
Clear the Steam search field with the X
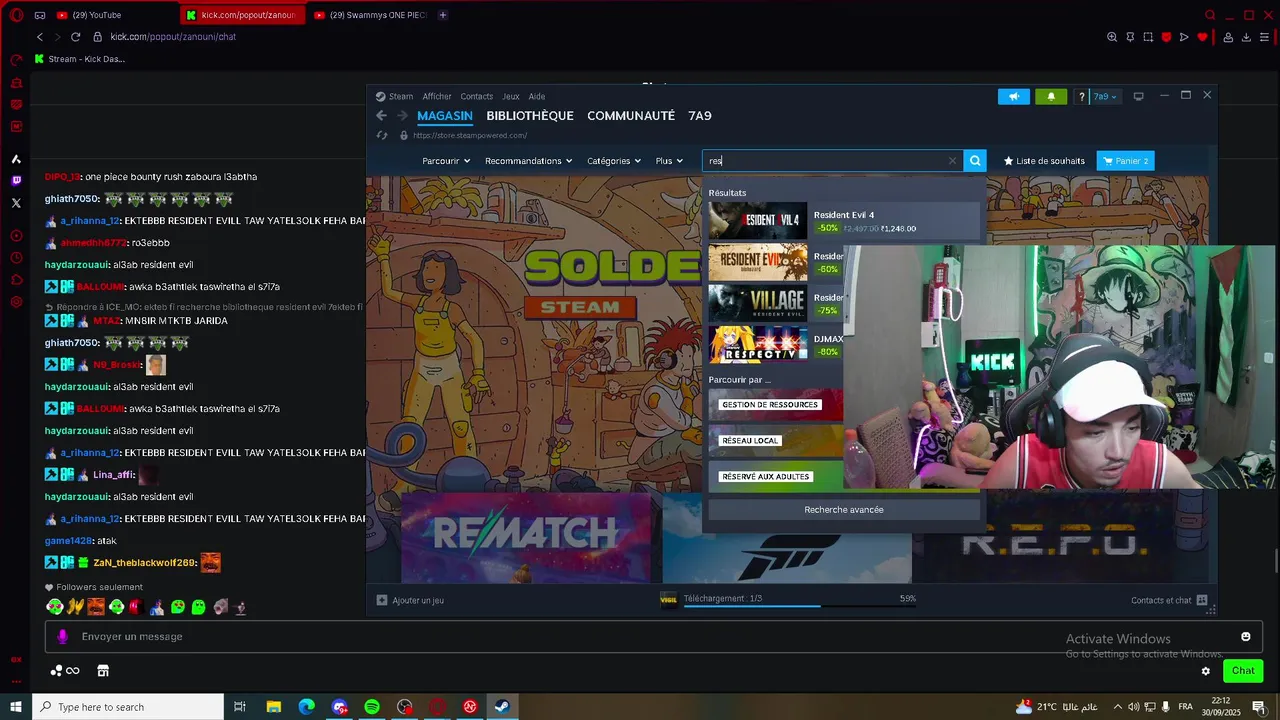pyautogui.click(x=952, y=160)
